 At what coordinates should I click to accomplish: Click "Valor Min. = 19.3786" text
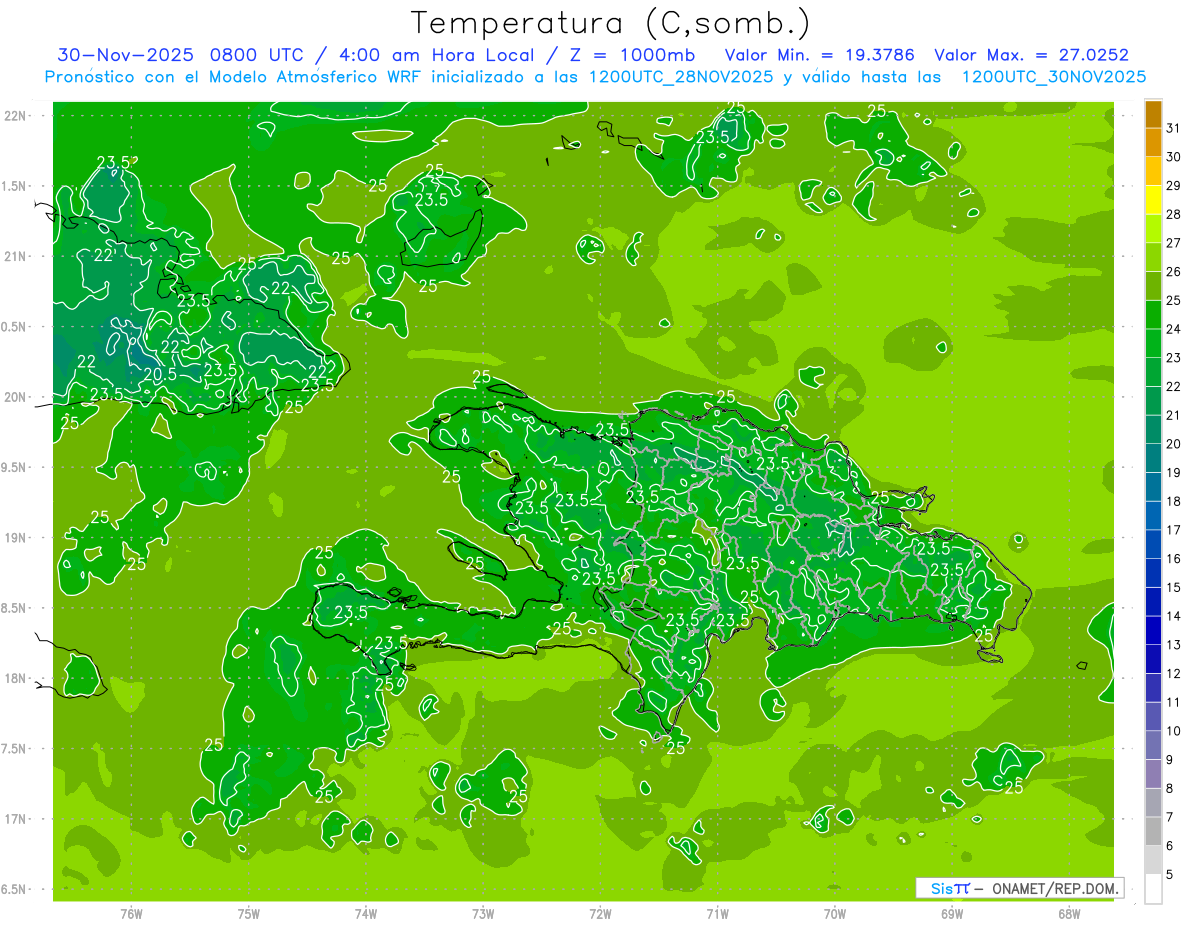click(x=819, y=55)
